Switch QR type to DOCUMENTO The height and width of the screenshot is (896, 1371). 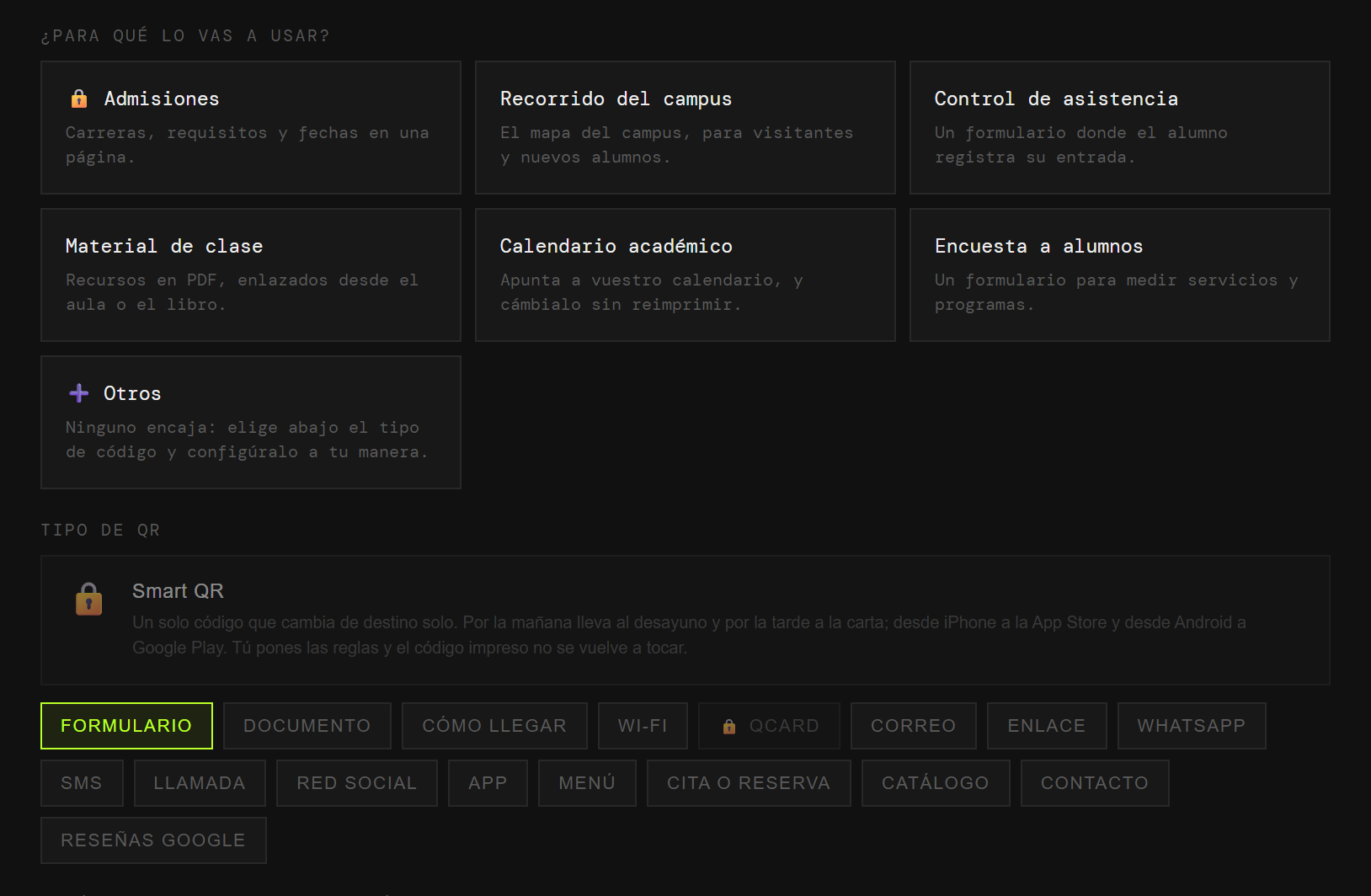(x=307, y=726)
